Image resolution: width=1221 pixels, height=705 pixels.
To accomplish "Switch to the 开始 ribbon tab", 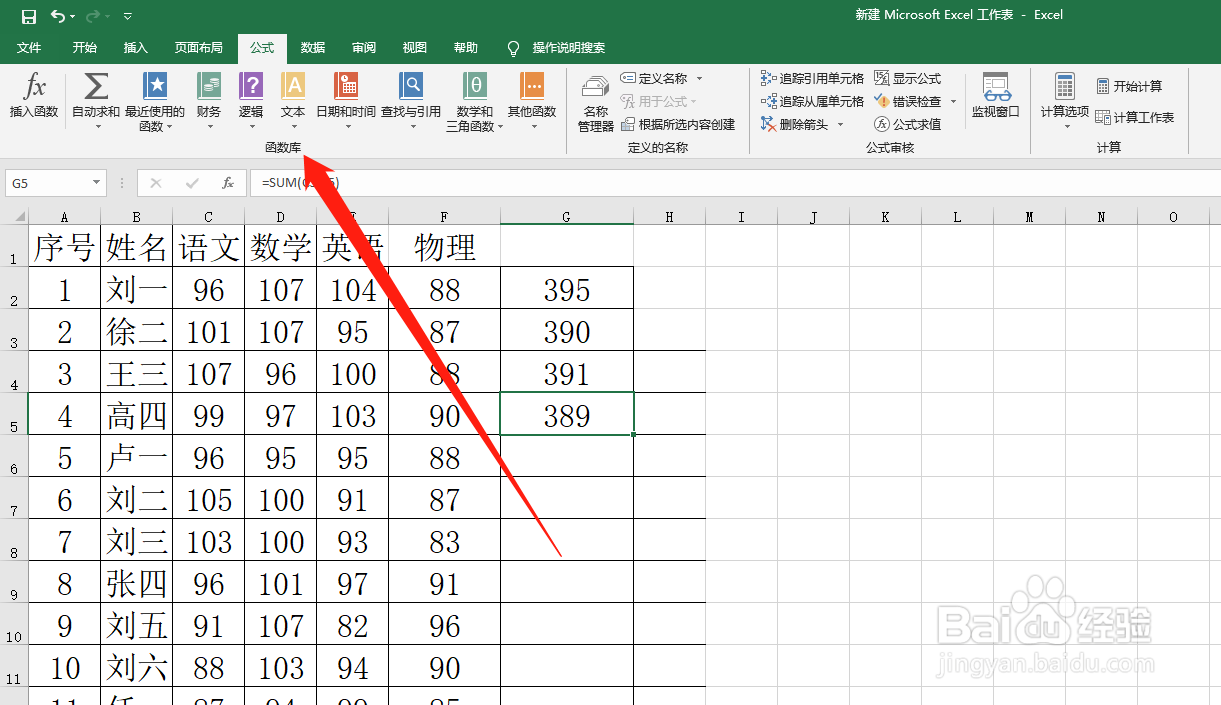I will point(85,48).
